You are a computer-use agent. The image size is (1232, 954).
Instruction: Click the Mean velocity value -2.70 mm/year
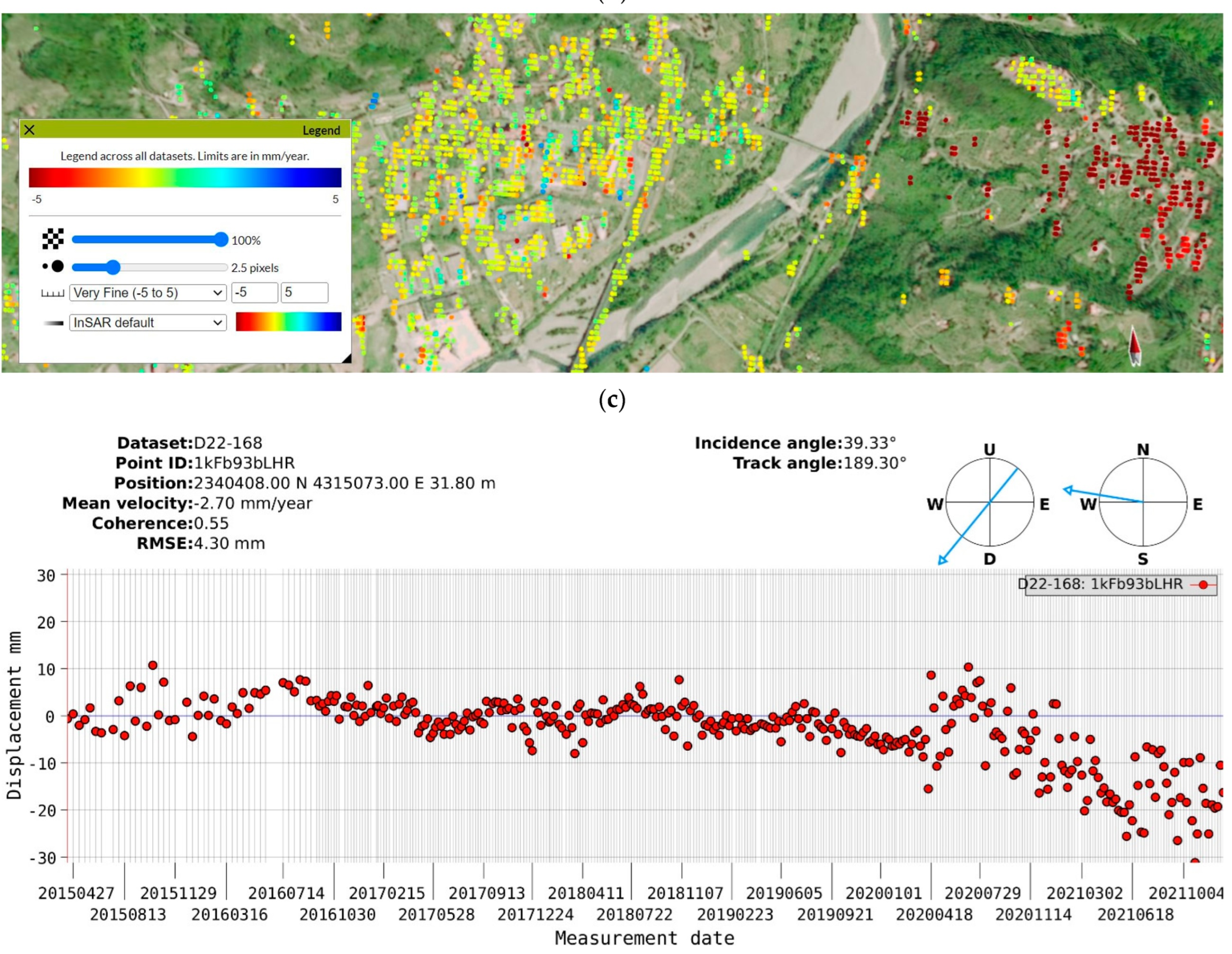pyautogui.click(x=253, y=504)
